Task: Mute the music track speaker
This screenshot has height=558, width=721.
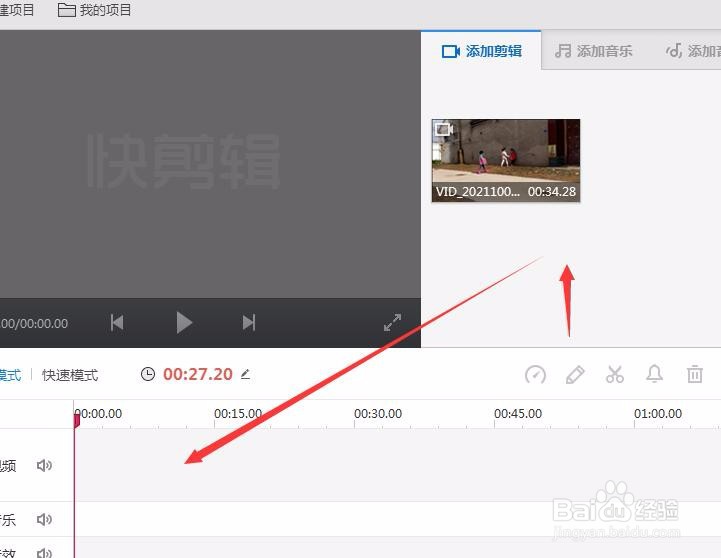Action: tap(44, 519)
